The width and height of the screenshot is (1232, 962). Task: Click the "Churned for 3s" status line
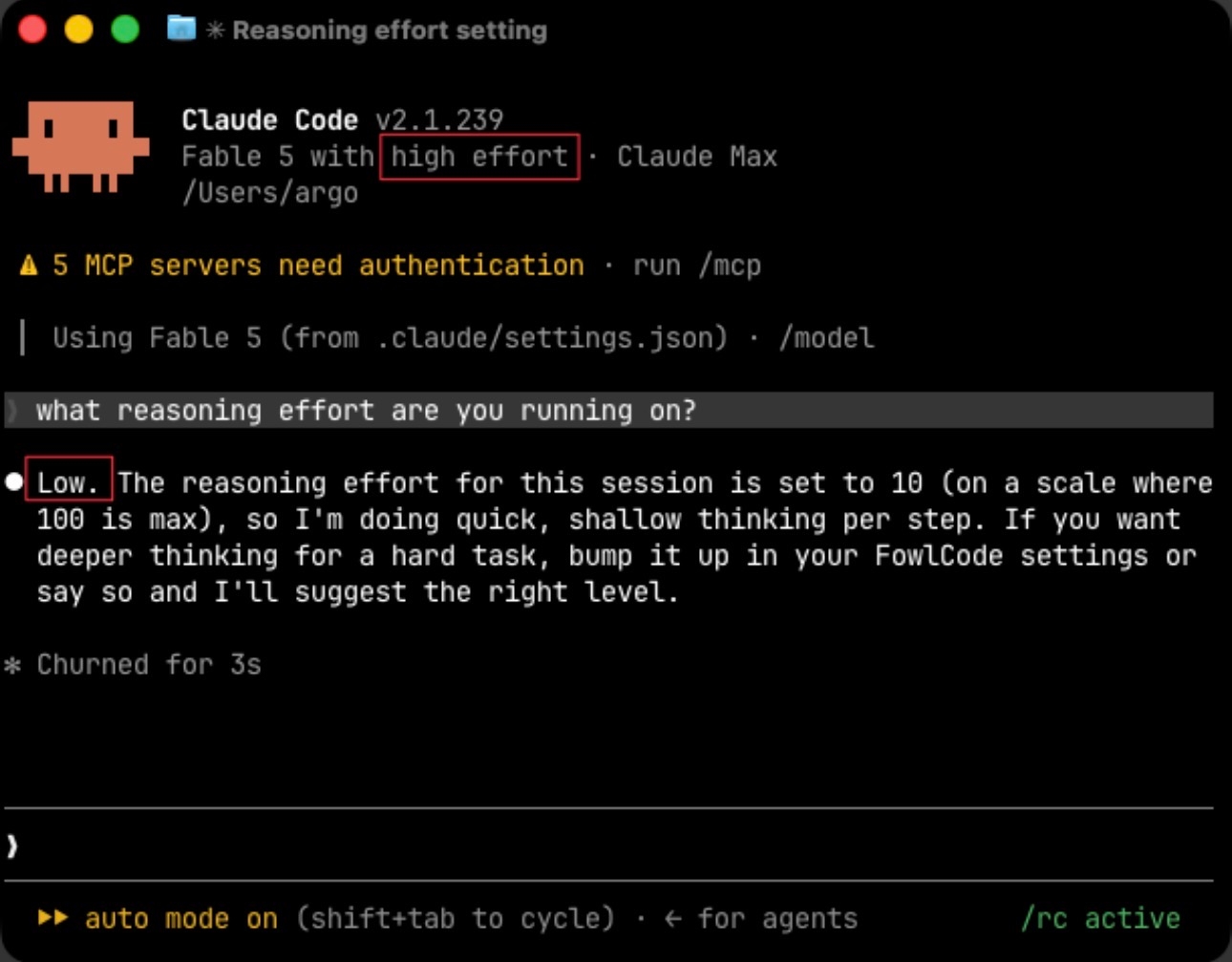point(149,664)
